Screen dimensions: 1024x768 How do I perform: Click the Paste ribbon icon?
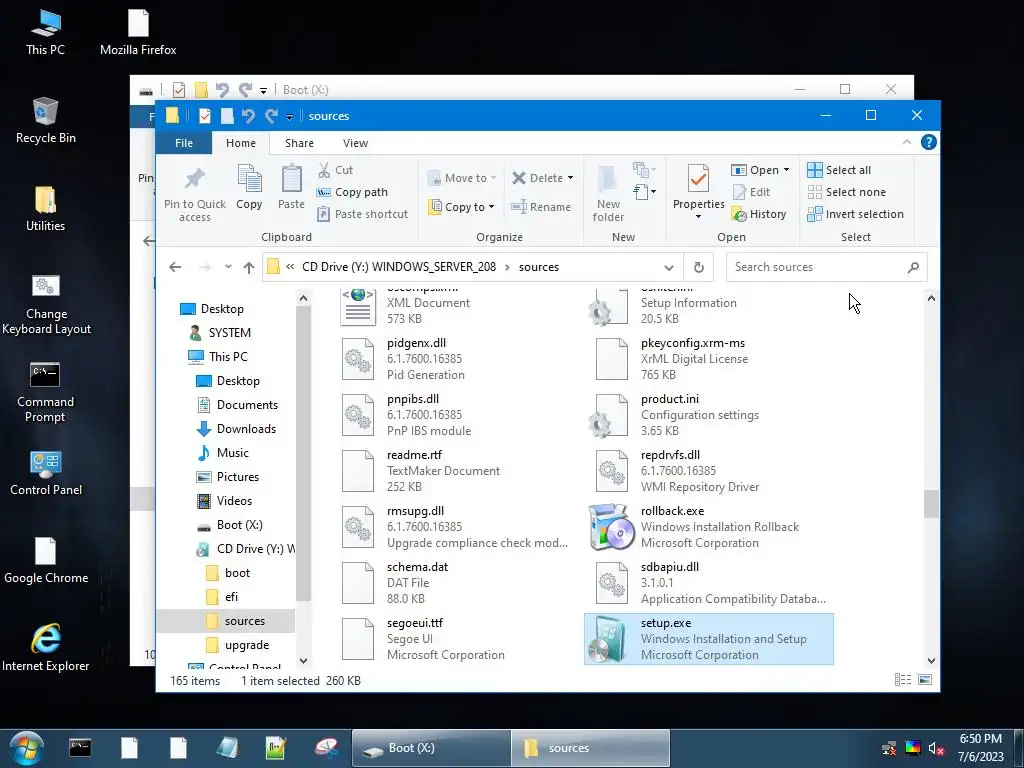pyautogui.click(x=291, y=179)
